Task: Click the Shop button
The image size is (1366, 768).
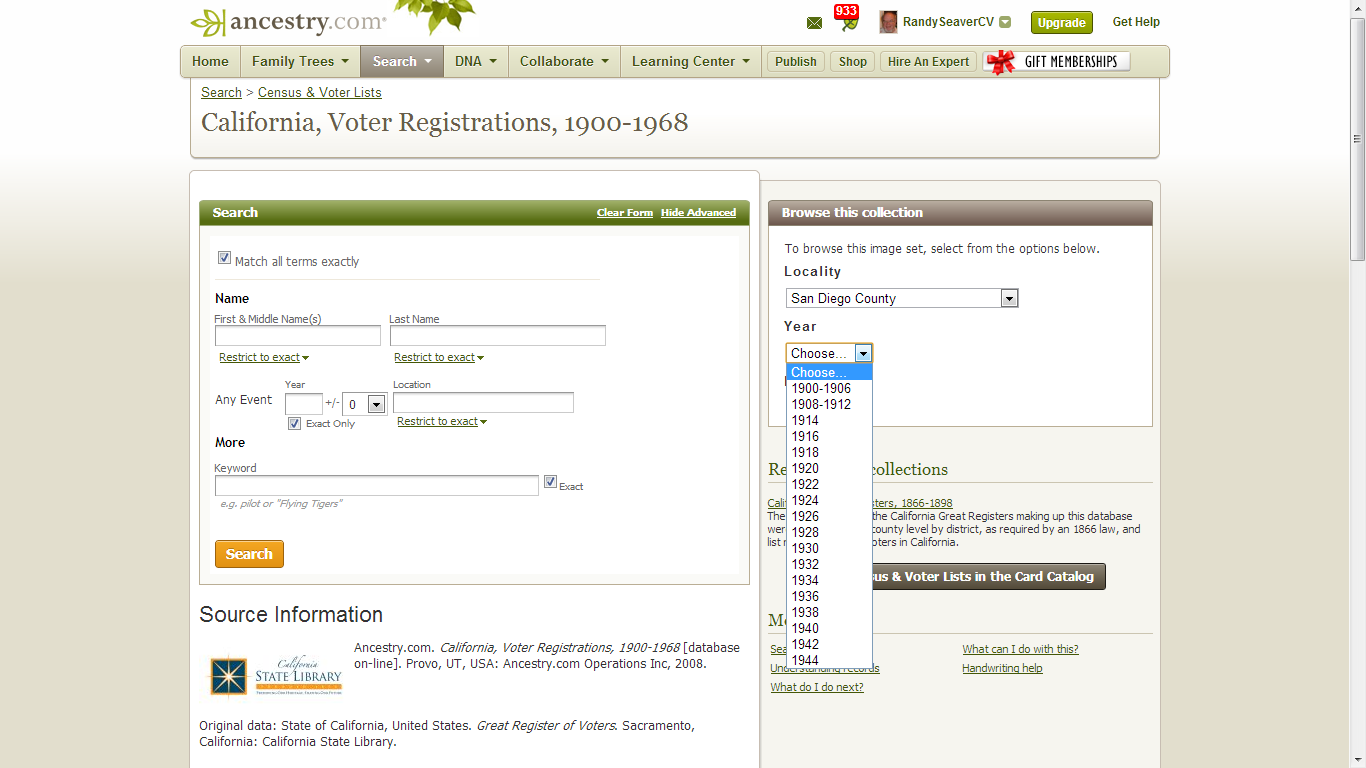Action: click(853, 61)
